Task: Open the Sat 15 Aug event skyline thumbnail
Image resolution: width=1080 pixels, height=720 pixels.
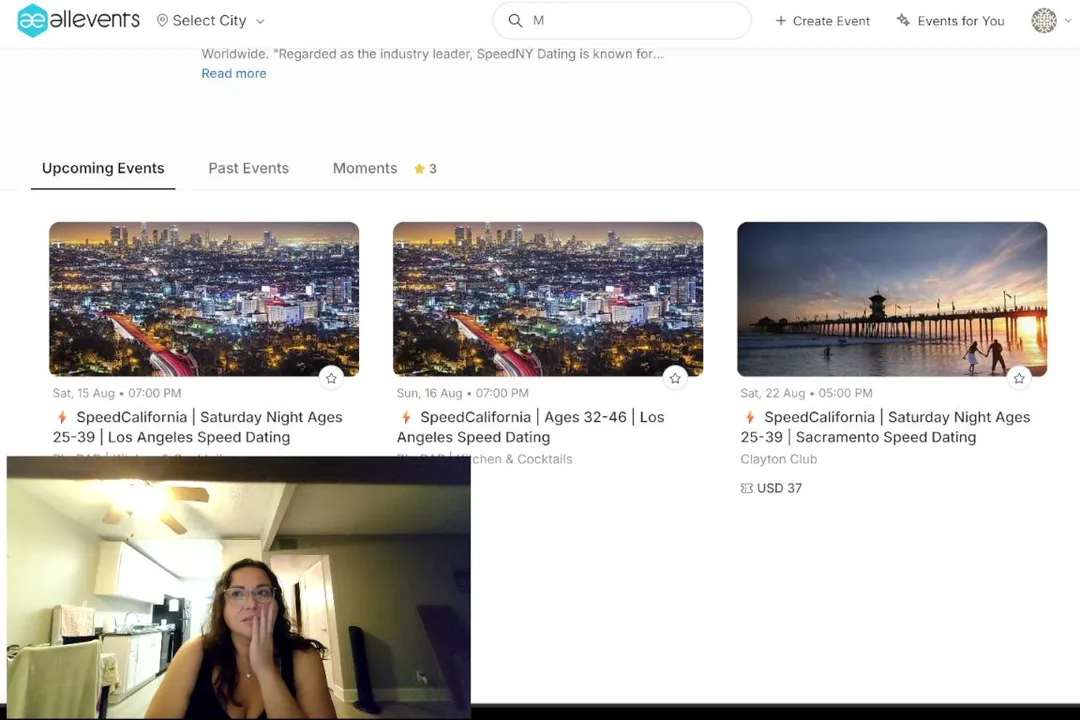Action: click(x=204, y=299)
